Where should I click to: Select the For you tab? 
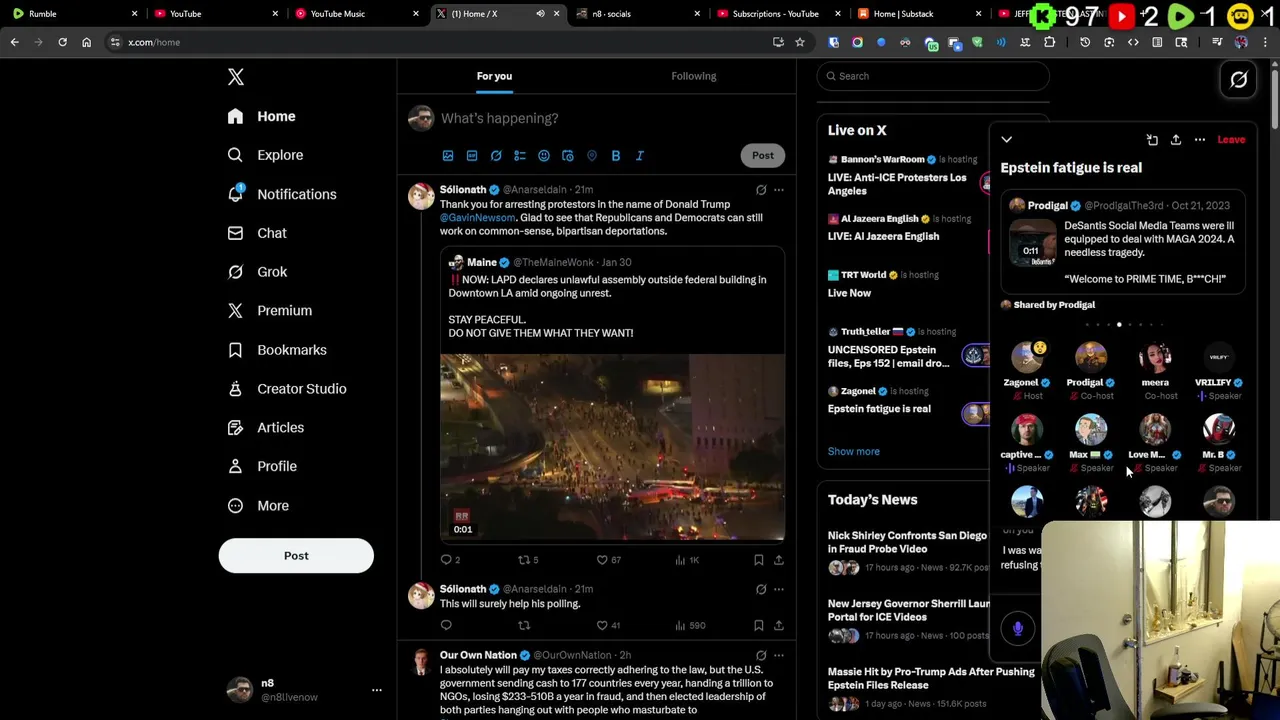point(494,76)
